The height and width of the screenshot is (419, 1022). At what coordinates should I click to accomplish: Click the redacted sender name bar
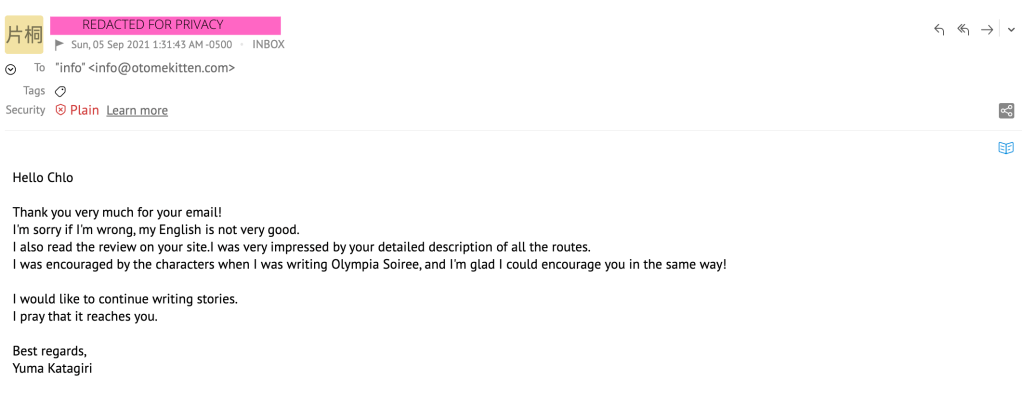coord(166,24)
